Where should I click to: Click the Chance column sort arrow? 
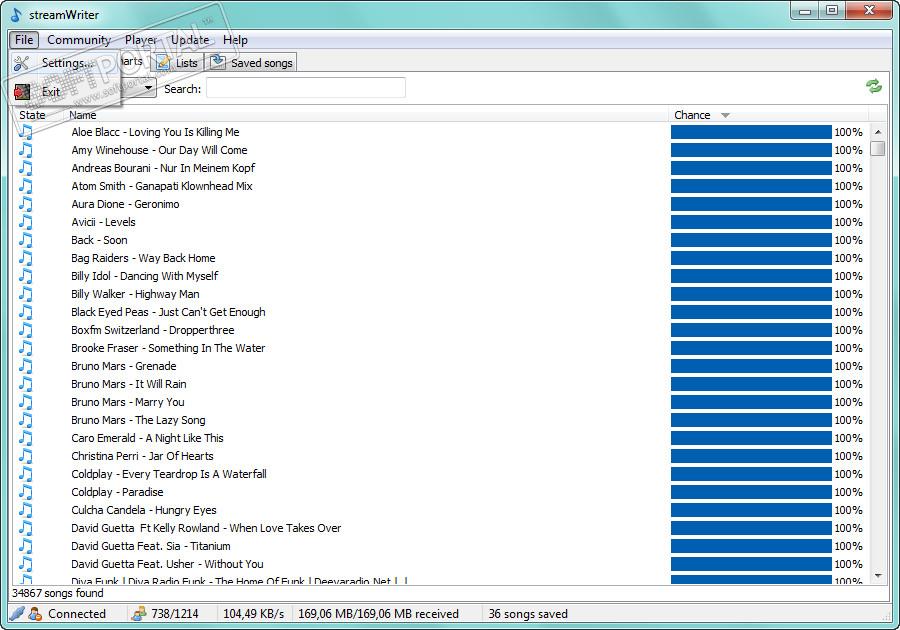pos(725,115)
